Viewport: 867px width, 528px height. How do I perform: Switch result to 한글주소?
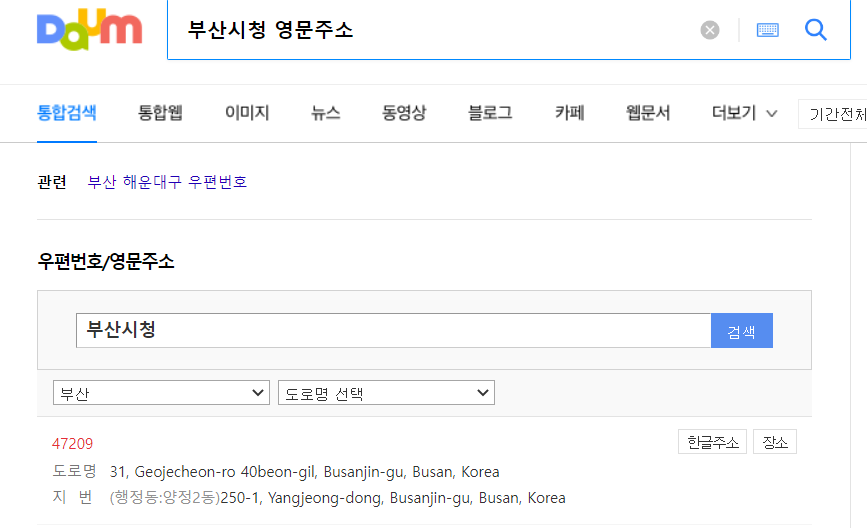click(712, 442)
